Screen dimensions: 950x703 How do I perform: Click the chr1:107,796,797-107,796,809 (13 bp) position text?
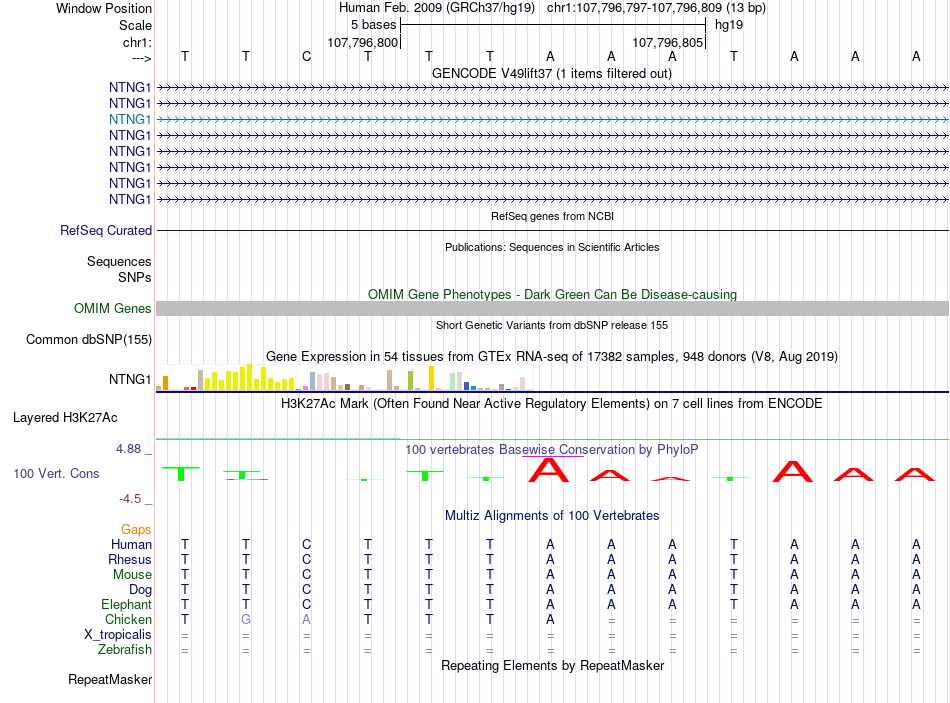point(656,8)
